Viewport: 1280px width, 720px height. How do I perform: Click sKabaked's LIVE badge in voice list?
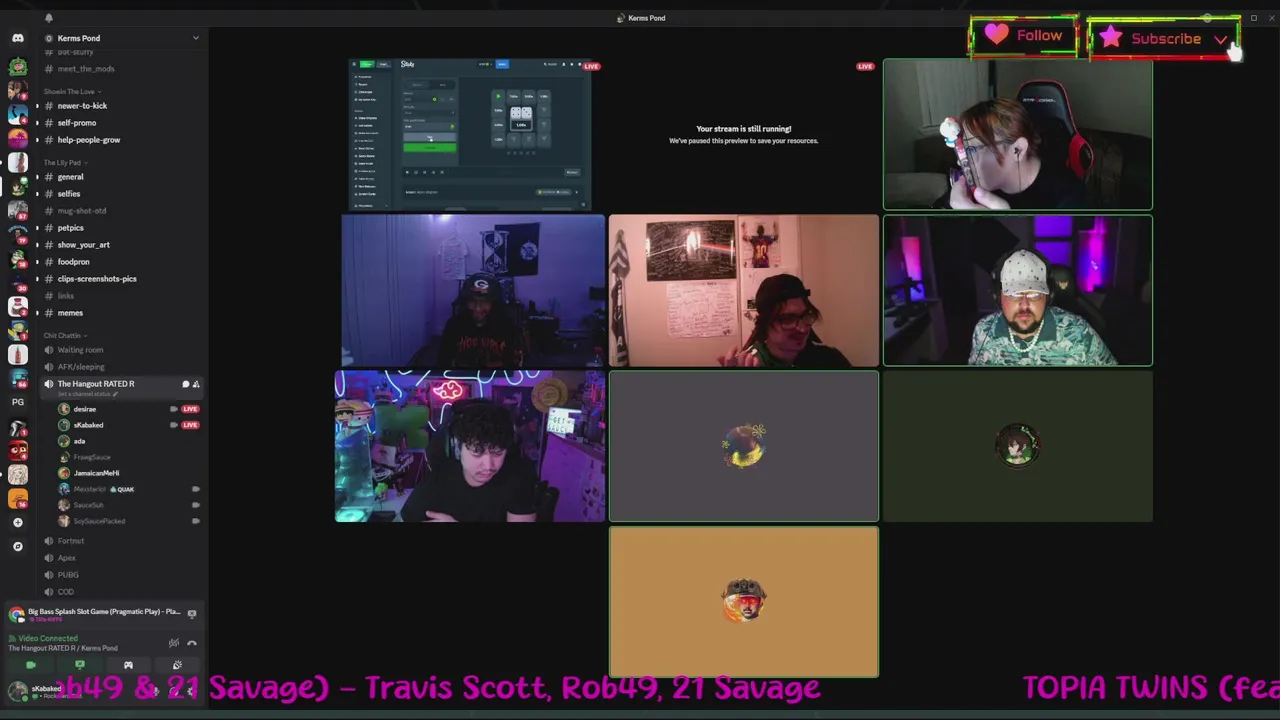[190, 425]
